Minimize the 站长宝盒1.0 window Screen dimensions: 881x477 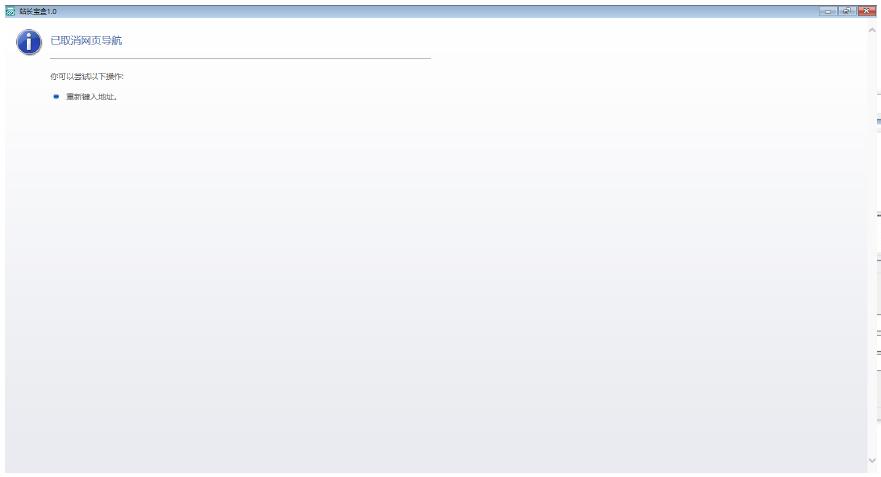coord(828,11)
